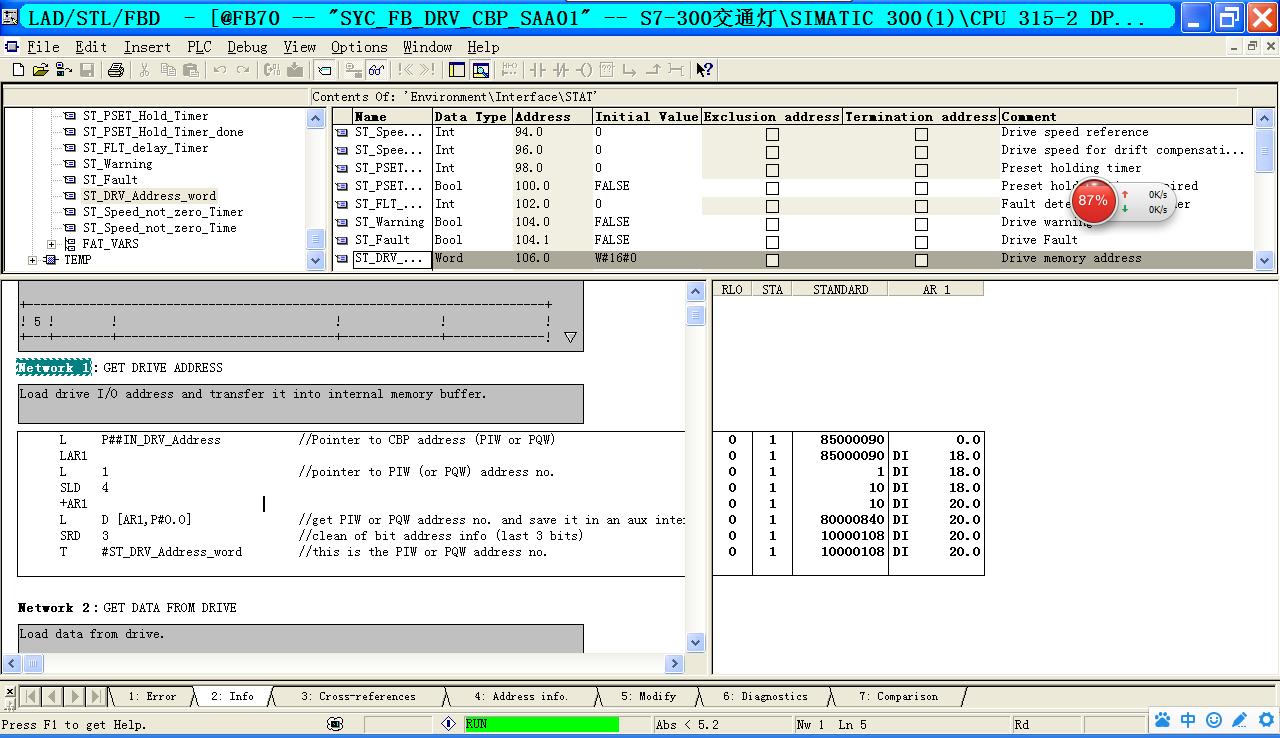Screen dimensions: 1280x738
Task: Open the Debug menu
Action: [246, 47]
